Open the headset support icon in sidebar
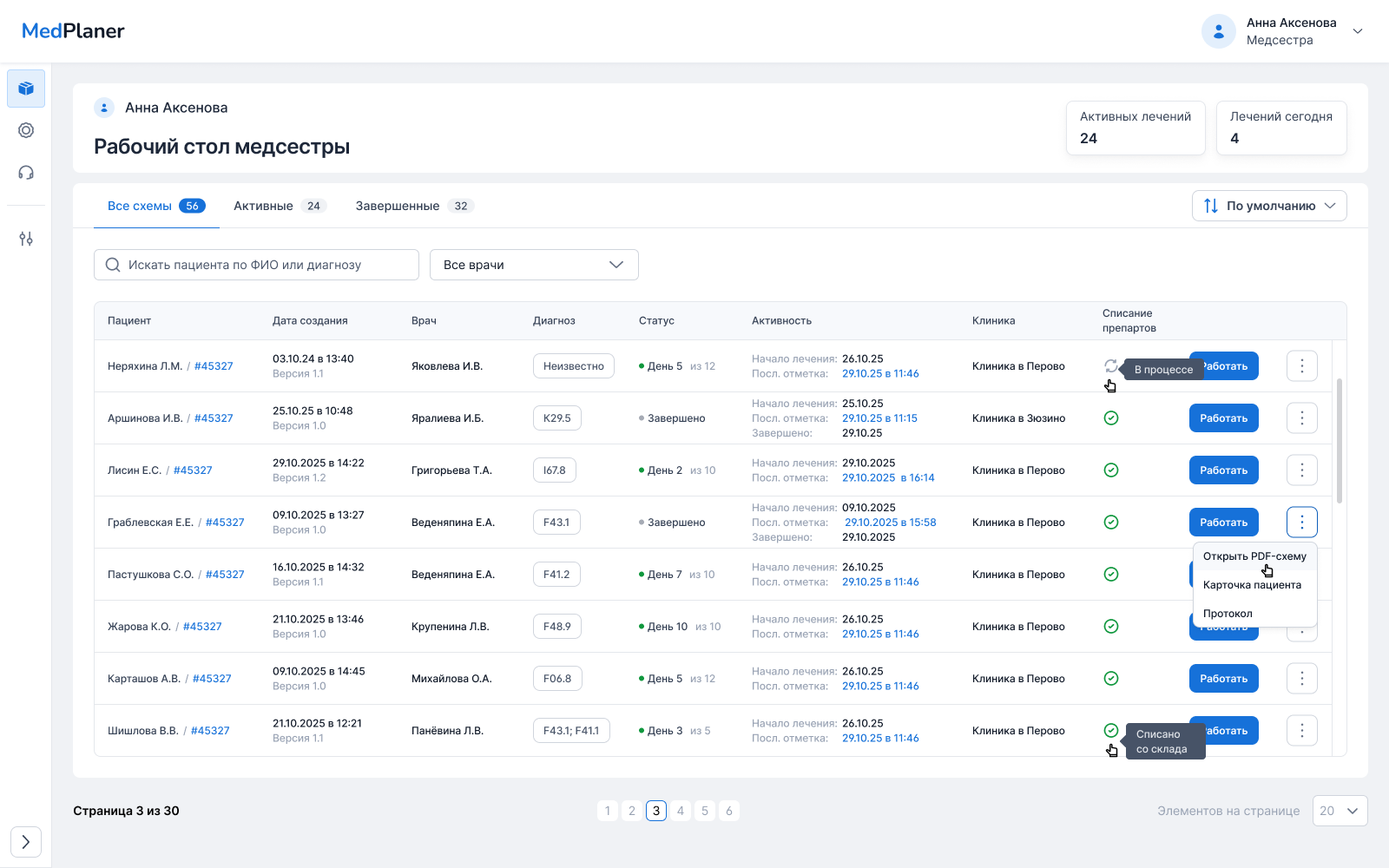Image resolution: width=1389 pixels, height=868 pixels. pyautogui.click(x=26, y=173)
